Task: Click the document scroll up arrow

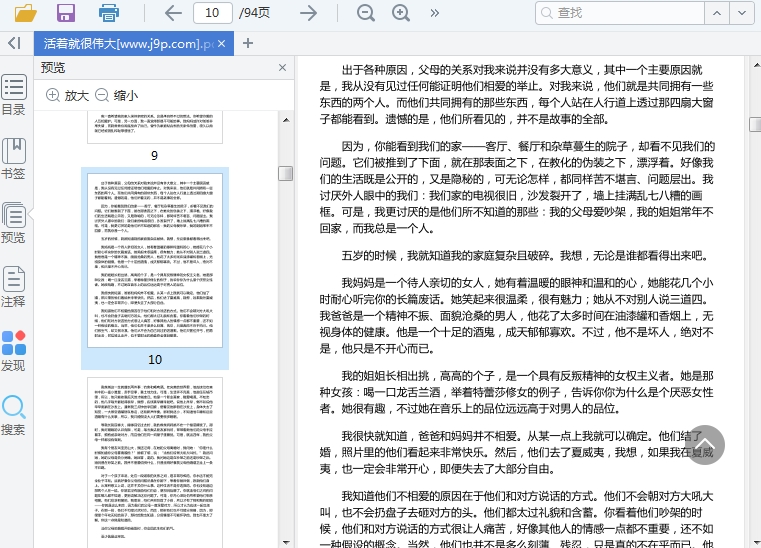Action: (756, 64)
